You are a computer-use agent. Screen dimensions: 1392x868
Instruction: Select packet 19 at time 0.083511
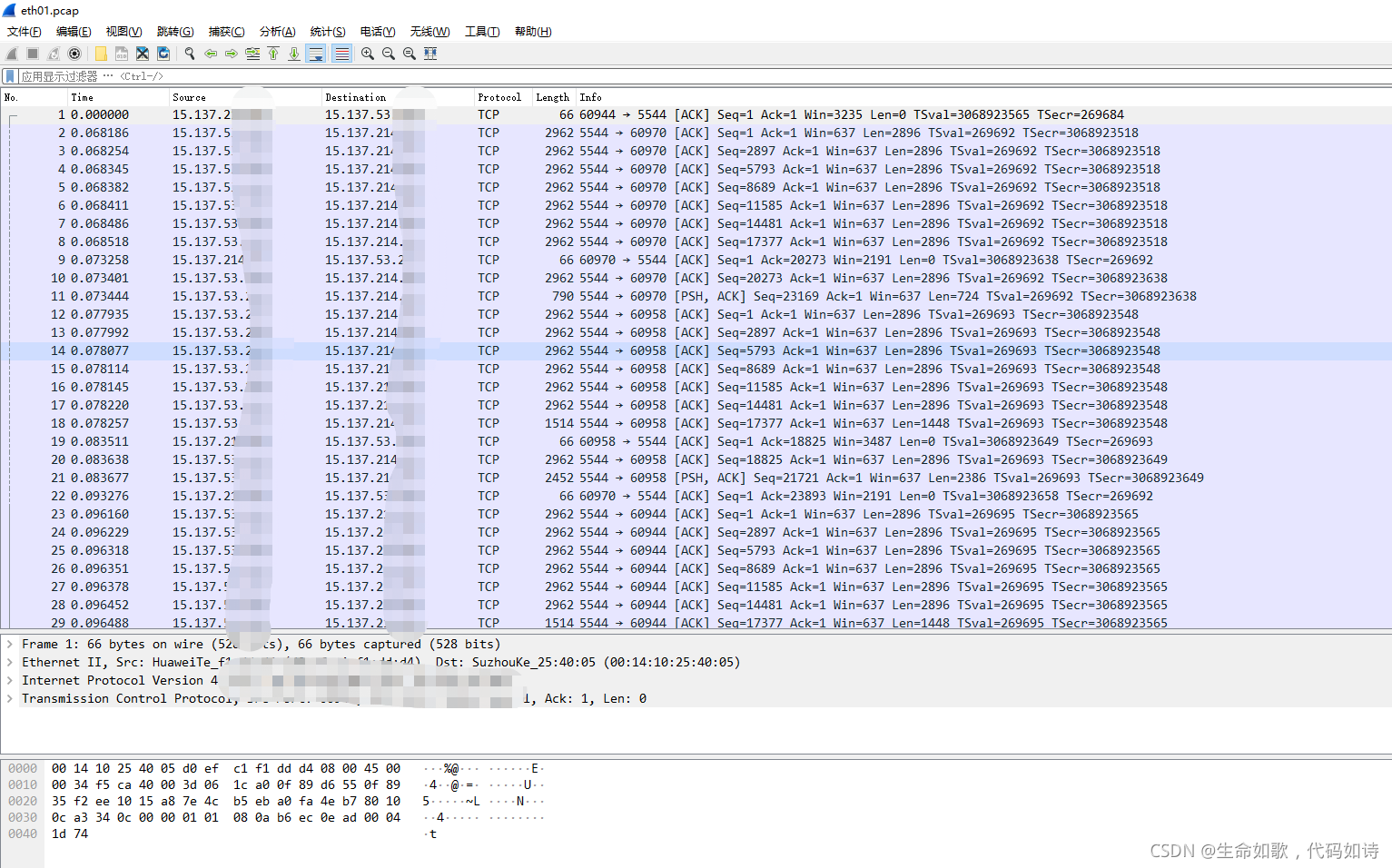click(x=696, y=441)
